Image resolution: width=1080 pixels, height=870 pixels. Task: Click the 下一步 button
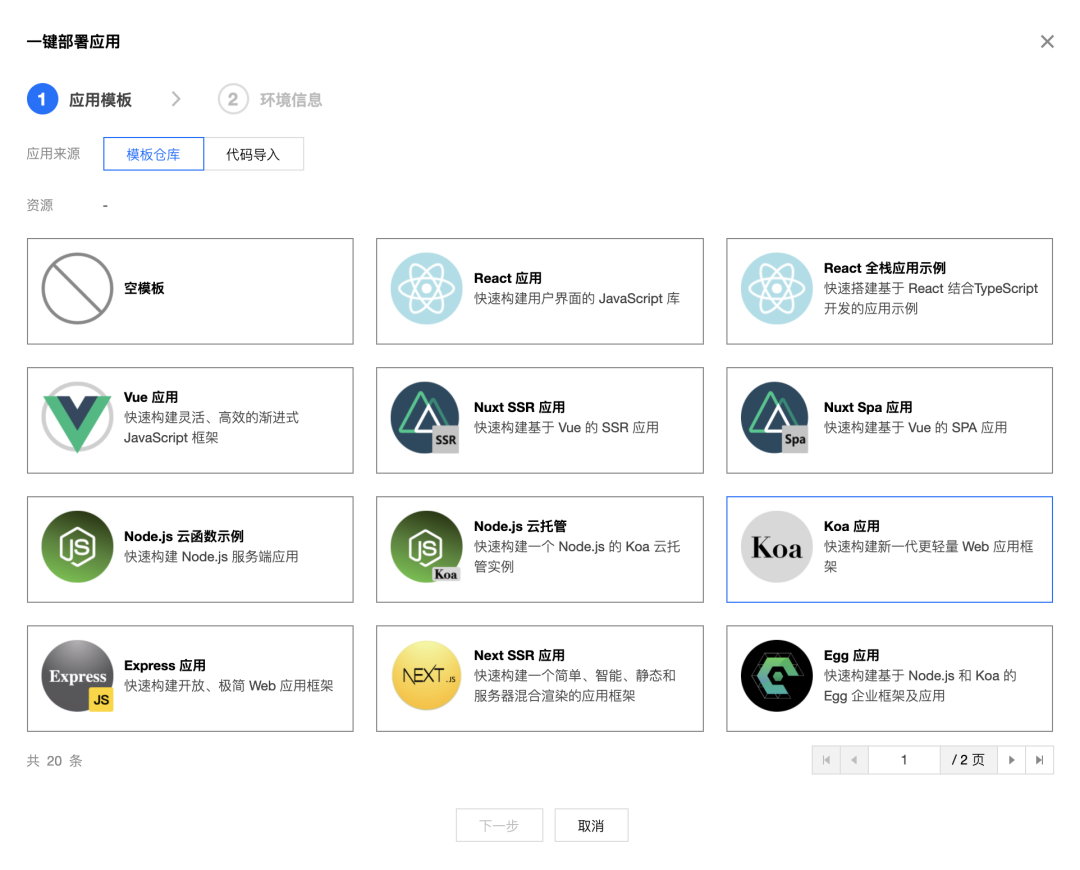(x=499, y=825)
